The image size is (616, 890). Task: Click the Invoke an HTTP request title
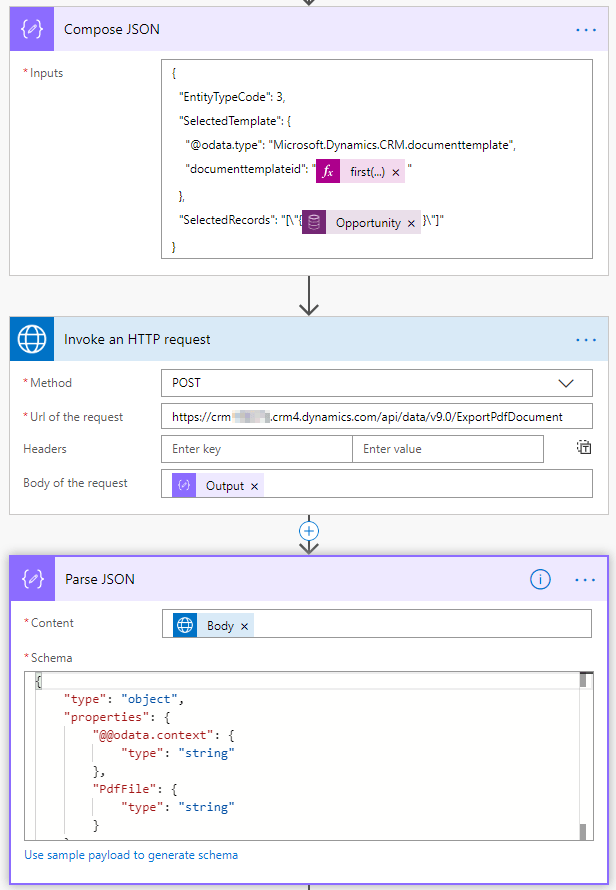tap(137, 339)
